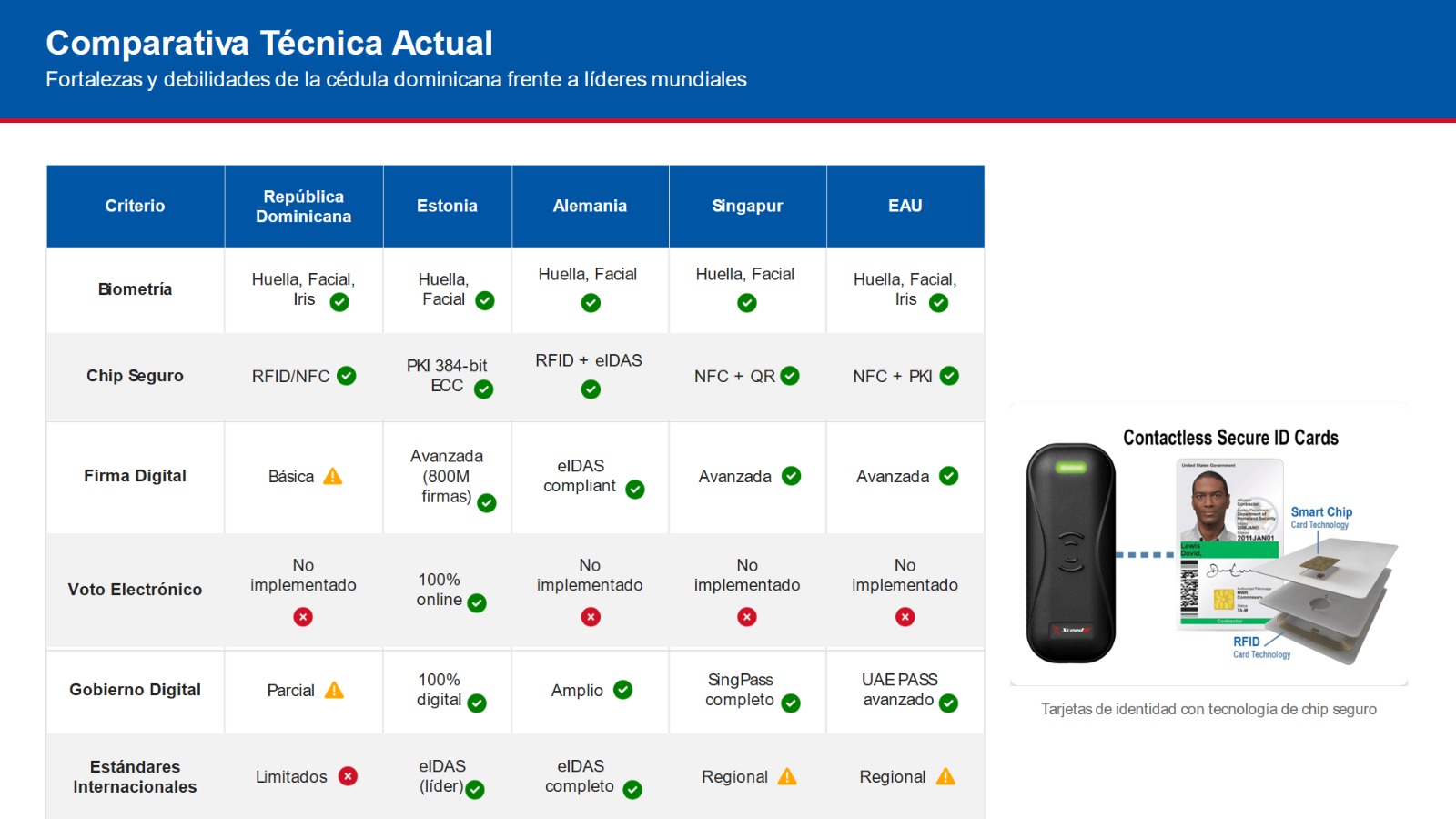Select the Voto Electrónico row label
This screenshot has width=1456, height=819.
pyautogui.click(x=135, y=590)
